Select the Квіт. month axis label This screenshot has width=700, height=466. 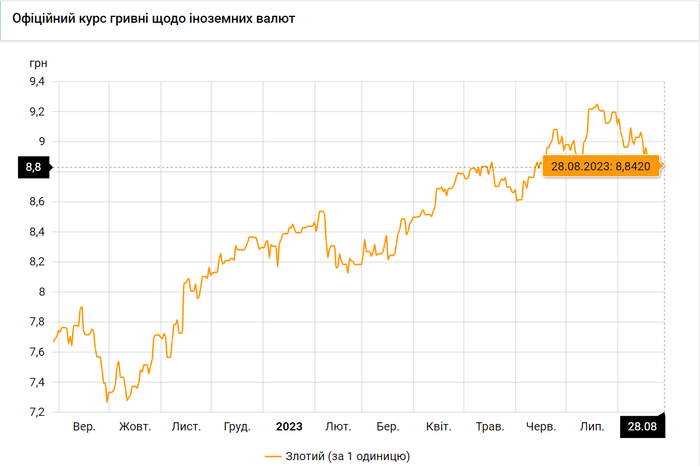click(x=439, y=427)
